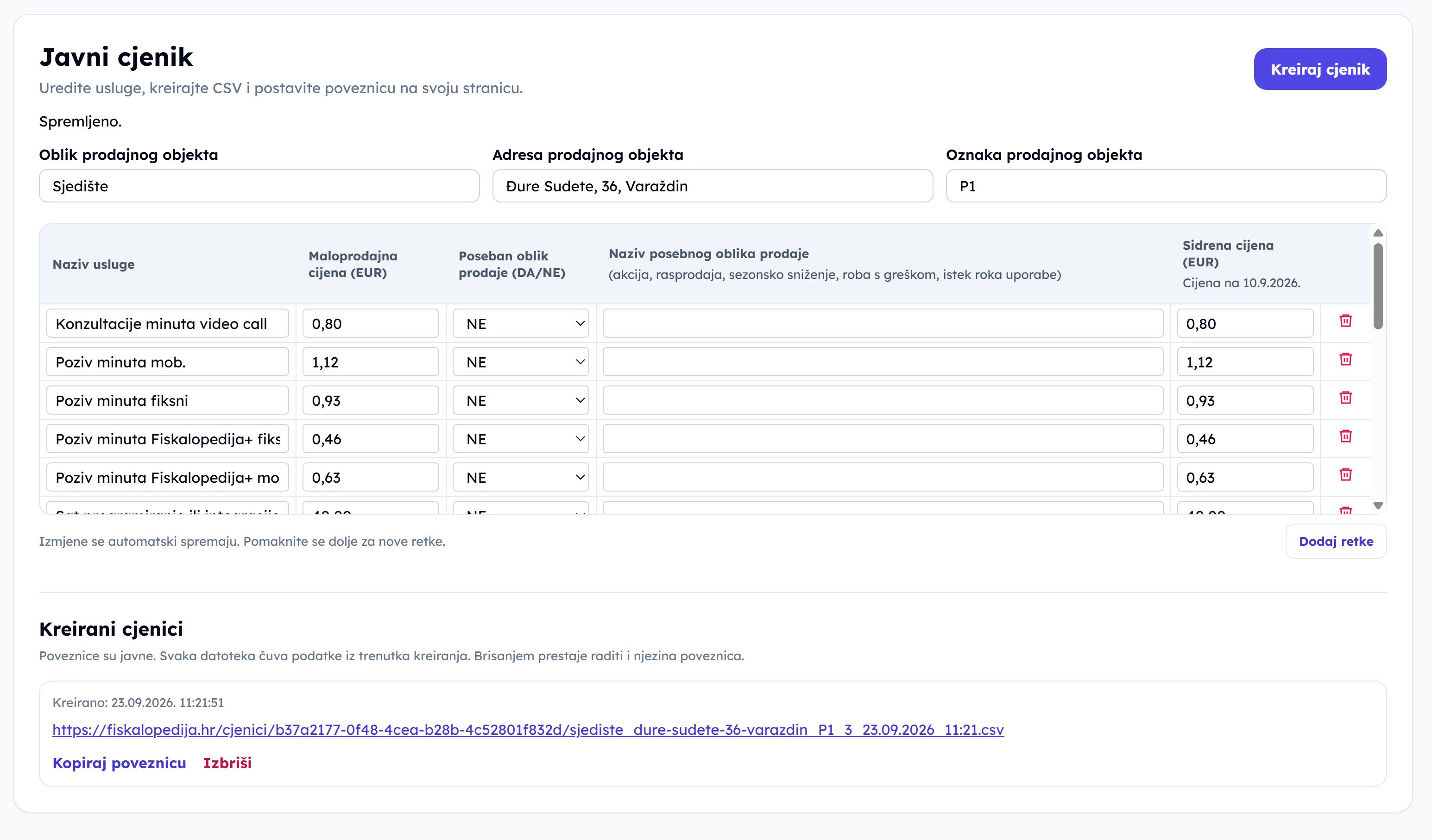This screenshot has width=1432, height=840.
Task: Edit service name Konzultacije minuta video call
Action: [168, 323]
